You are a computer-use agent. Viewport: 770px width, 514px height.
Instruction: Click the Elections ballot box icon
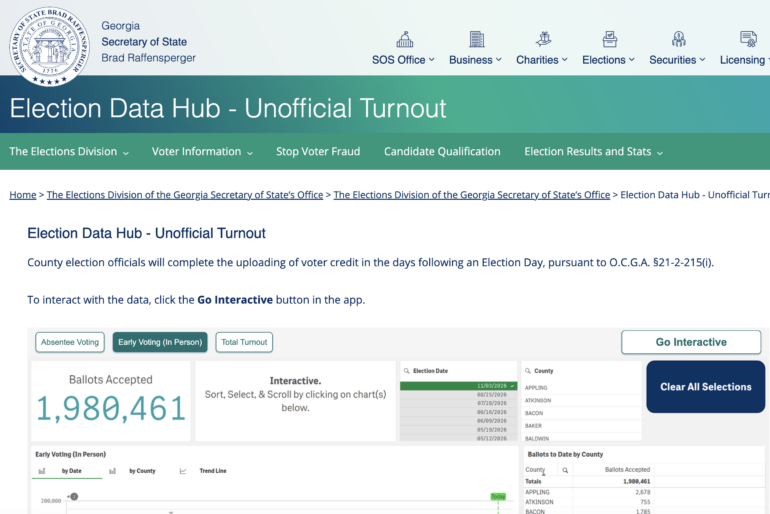click(x=609, y=39)
